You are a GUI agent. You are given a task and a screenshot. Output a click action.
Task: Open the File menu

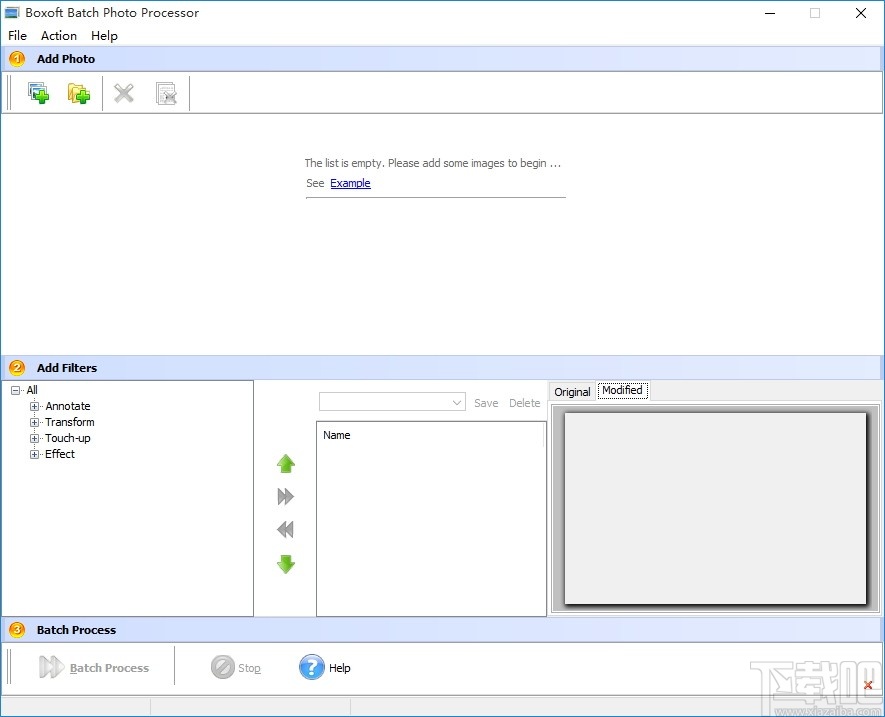point(17,36)
